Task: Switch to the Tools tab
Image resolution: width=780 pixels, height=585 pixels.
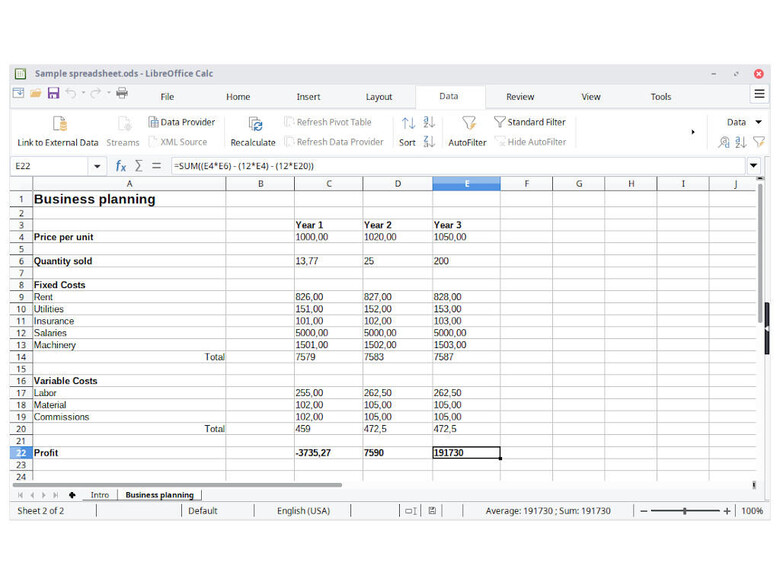Action: click(661, 97)
